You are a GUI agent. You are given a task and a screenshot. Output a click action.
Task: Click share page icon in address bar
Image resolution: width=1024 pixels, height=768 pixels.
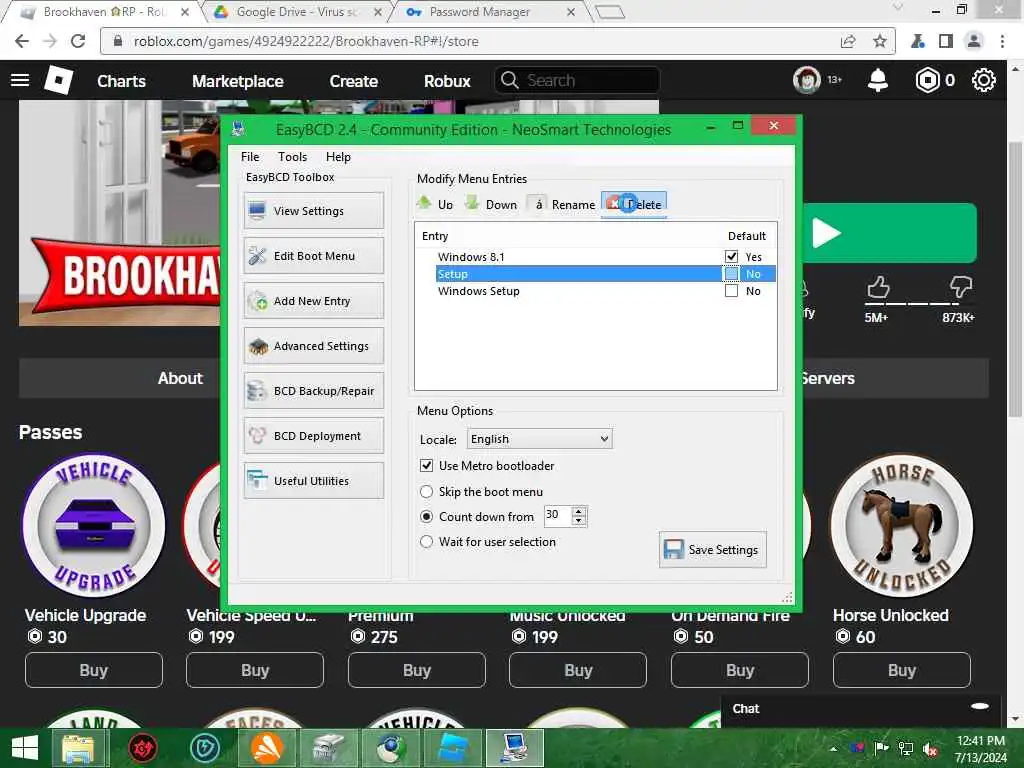point(848,41)
